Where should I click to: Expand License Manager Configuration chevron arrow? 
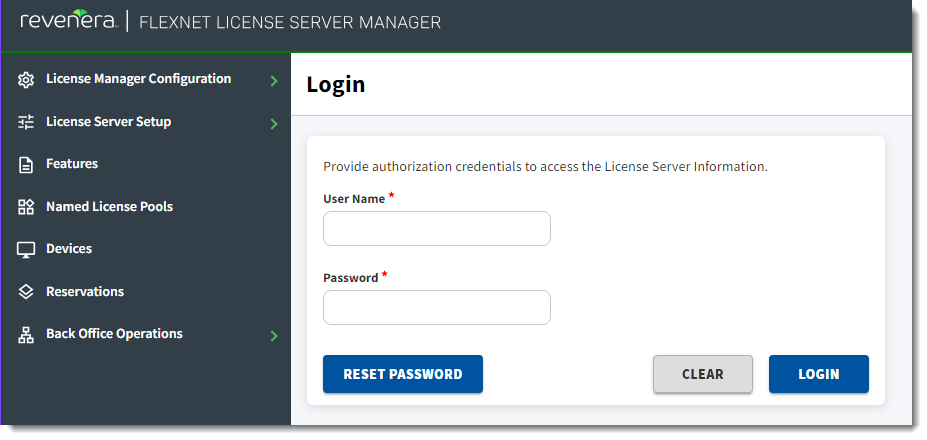click(274, 81)
